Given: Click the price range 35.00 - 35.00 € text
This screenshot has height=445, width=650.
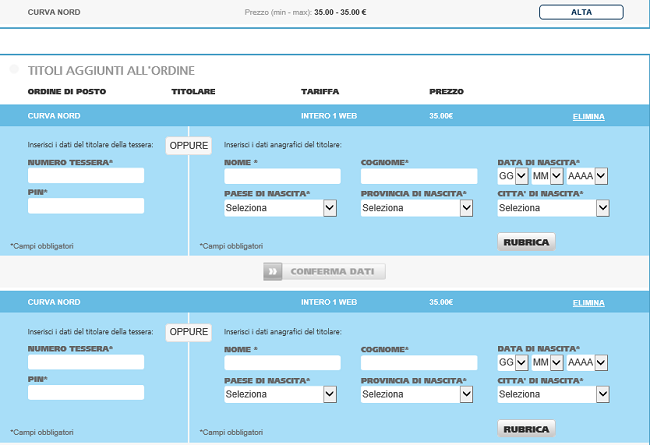Looking at the screenshot, I should pos(340,12).
